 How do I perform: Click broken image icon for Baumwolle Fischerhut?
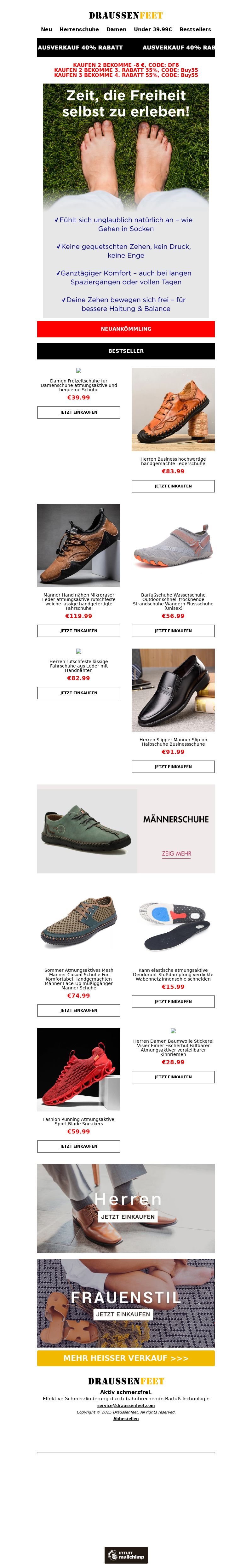(x=173, y=1030)
